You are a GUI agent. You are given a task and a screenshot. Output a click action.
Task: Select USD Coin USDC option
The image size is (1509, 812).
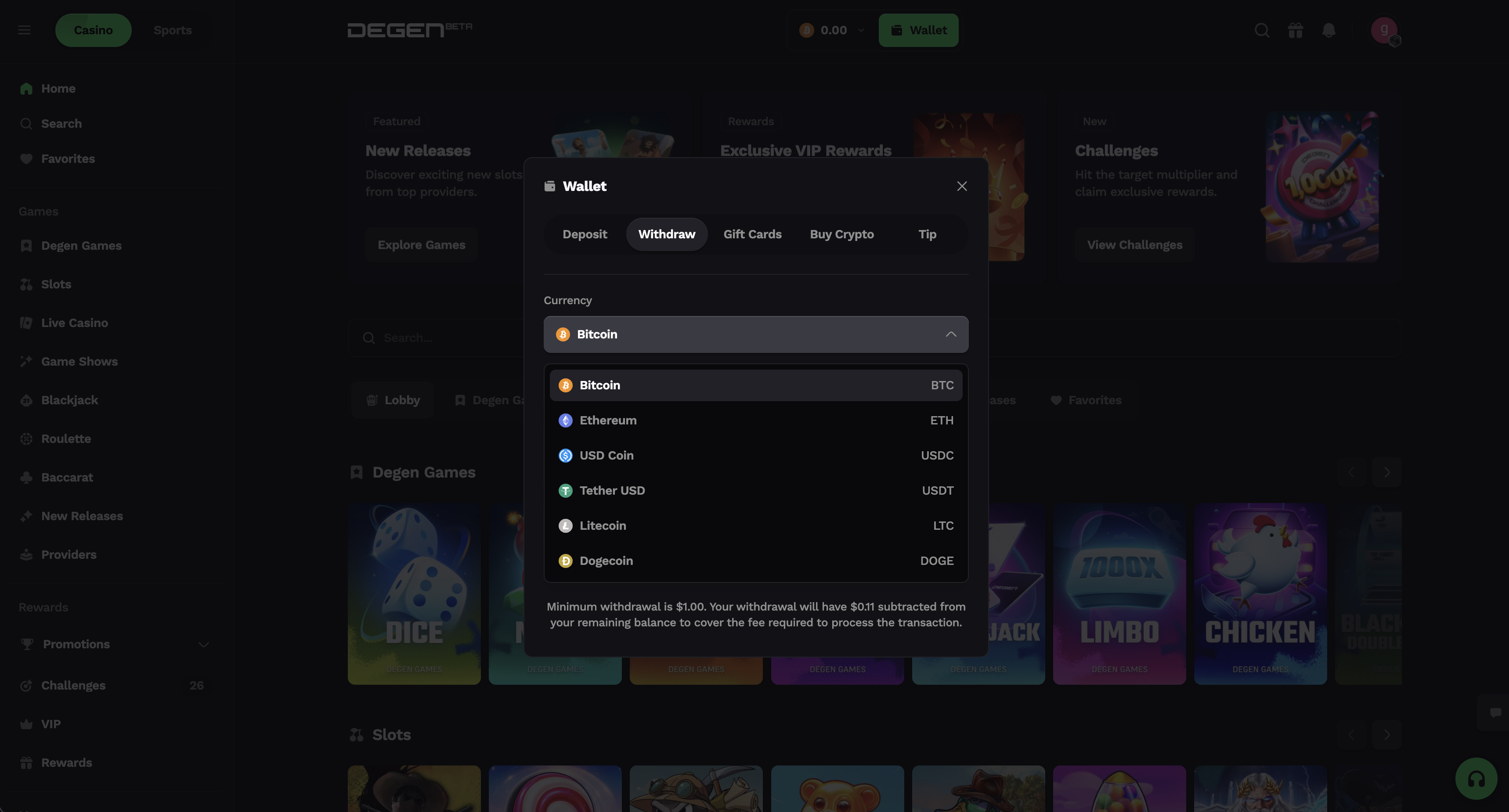(756, 456)
